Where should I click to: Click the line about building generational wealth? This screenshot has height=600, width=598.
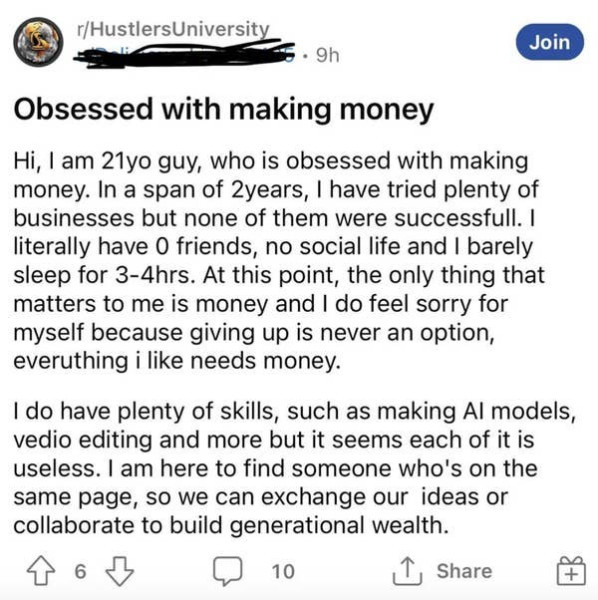pos(231,525)
